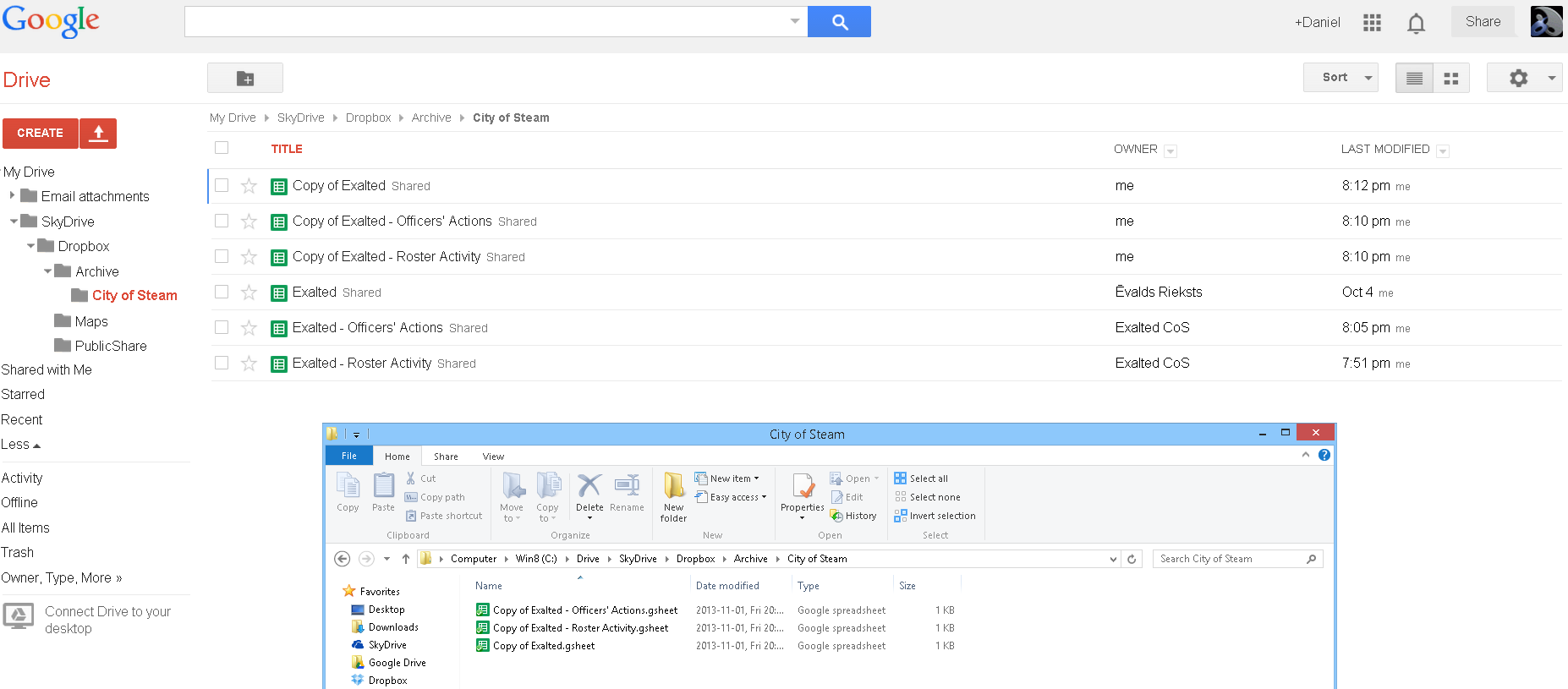Click the new folder icon in Drive

[x=245, y=78]
